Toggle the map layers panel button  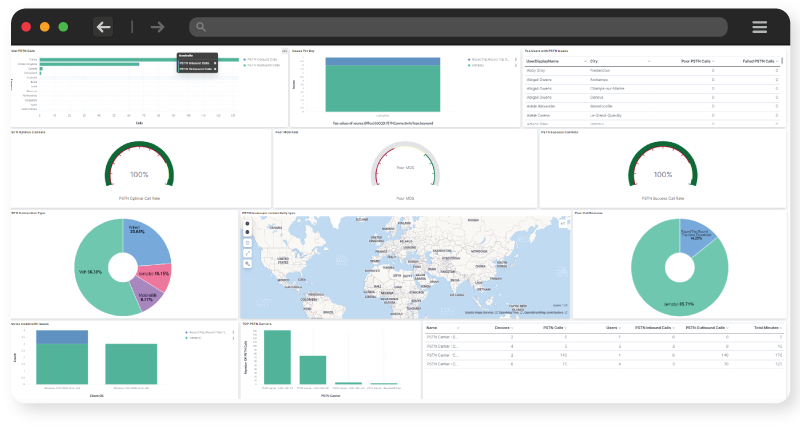(x=563, y=223)
